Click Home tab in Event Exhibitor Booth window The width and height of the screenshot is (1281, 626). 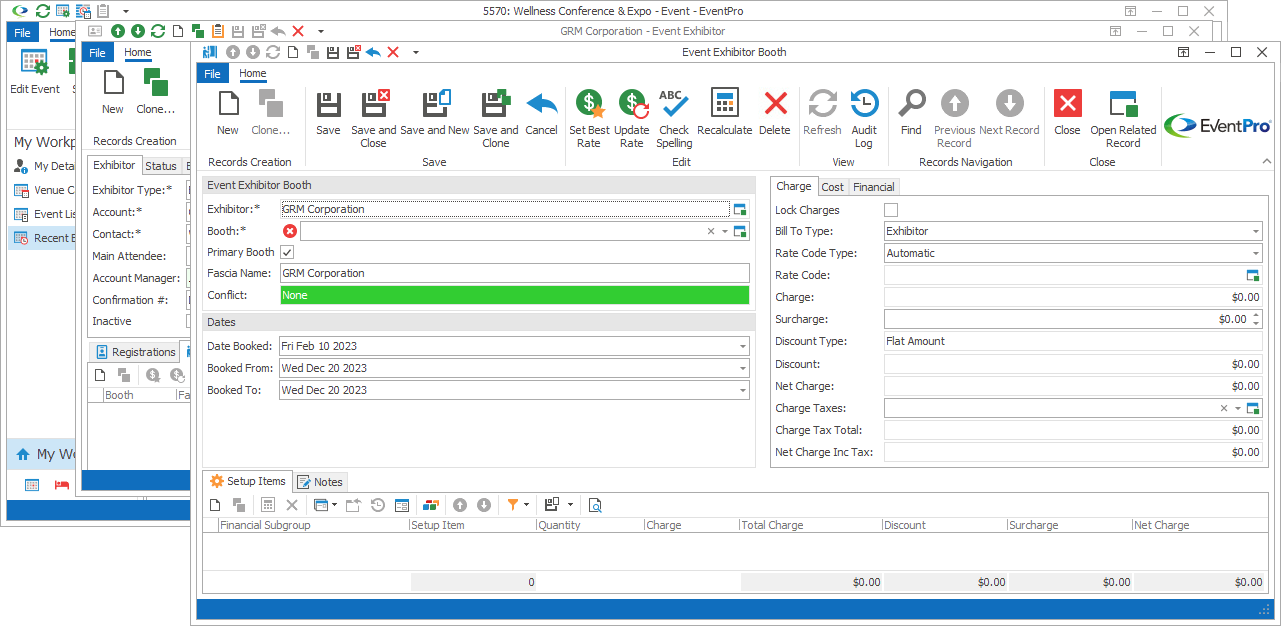pos(253,74)
